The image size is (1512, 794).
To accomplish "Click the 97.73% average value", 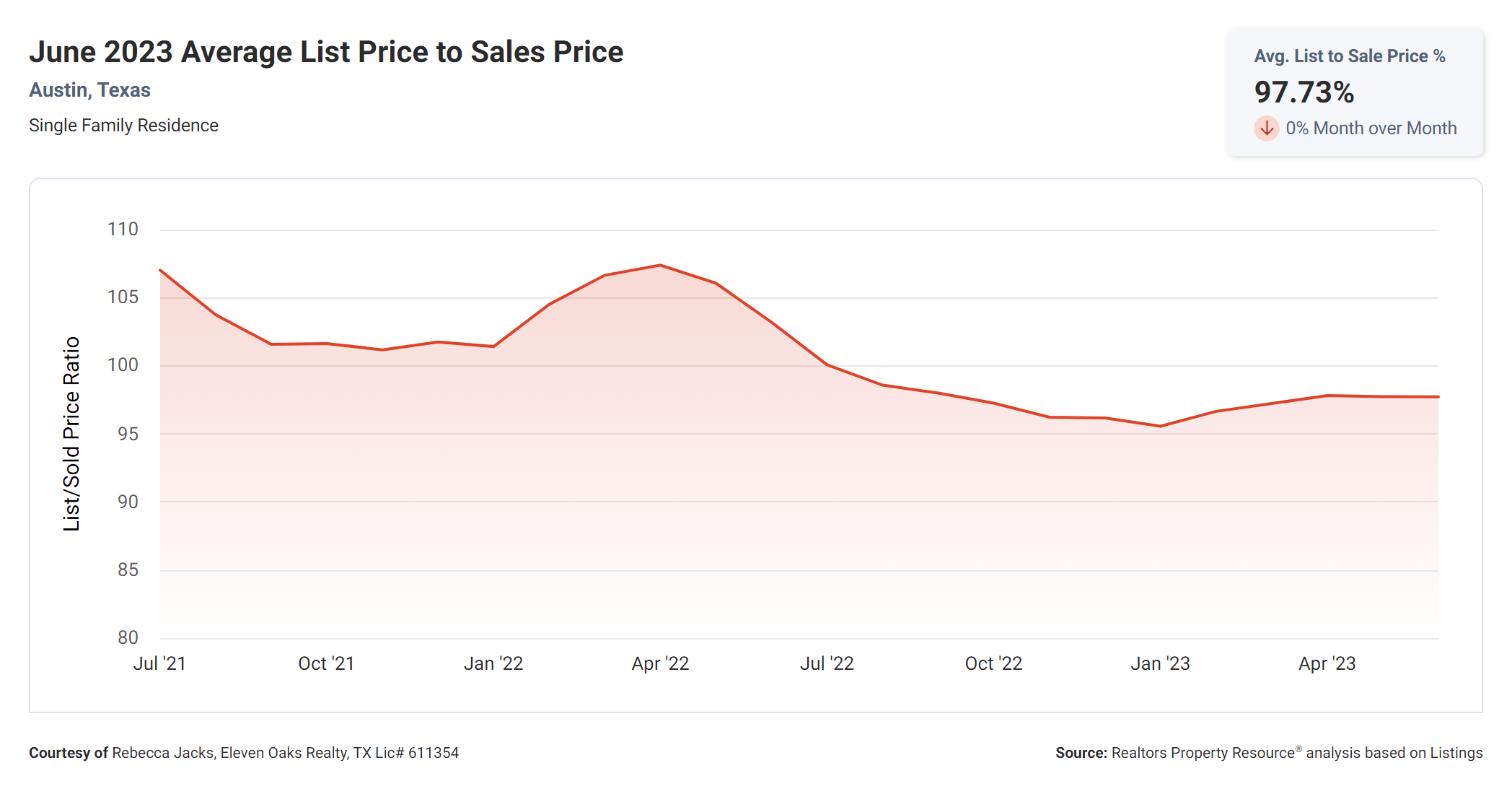I will 1304,92.
